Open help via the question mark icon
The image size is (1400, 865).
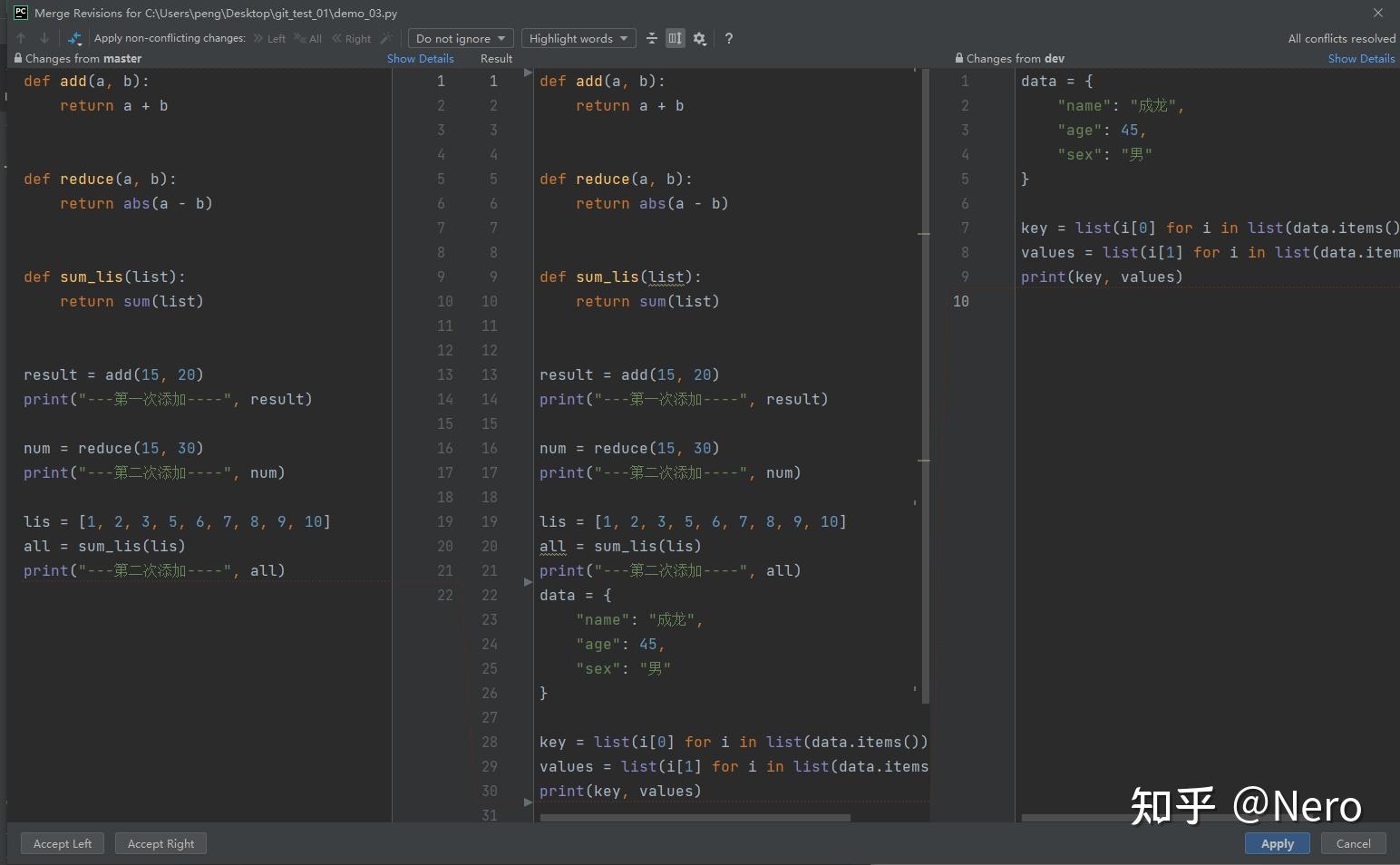coord(728,38)
